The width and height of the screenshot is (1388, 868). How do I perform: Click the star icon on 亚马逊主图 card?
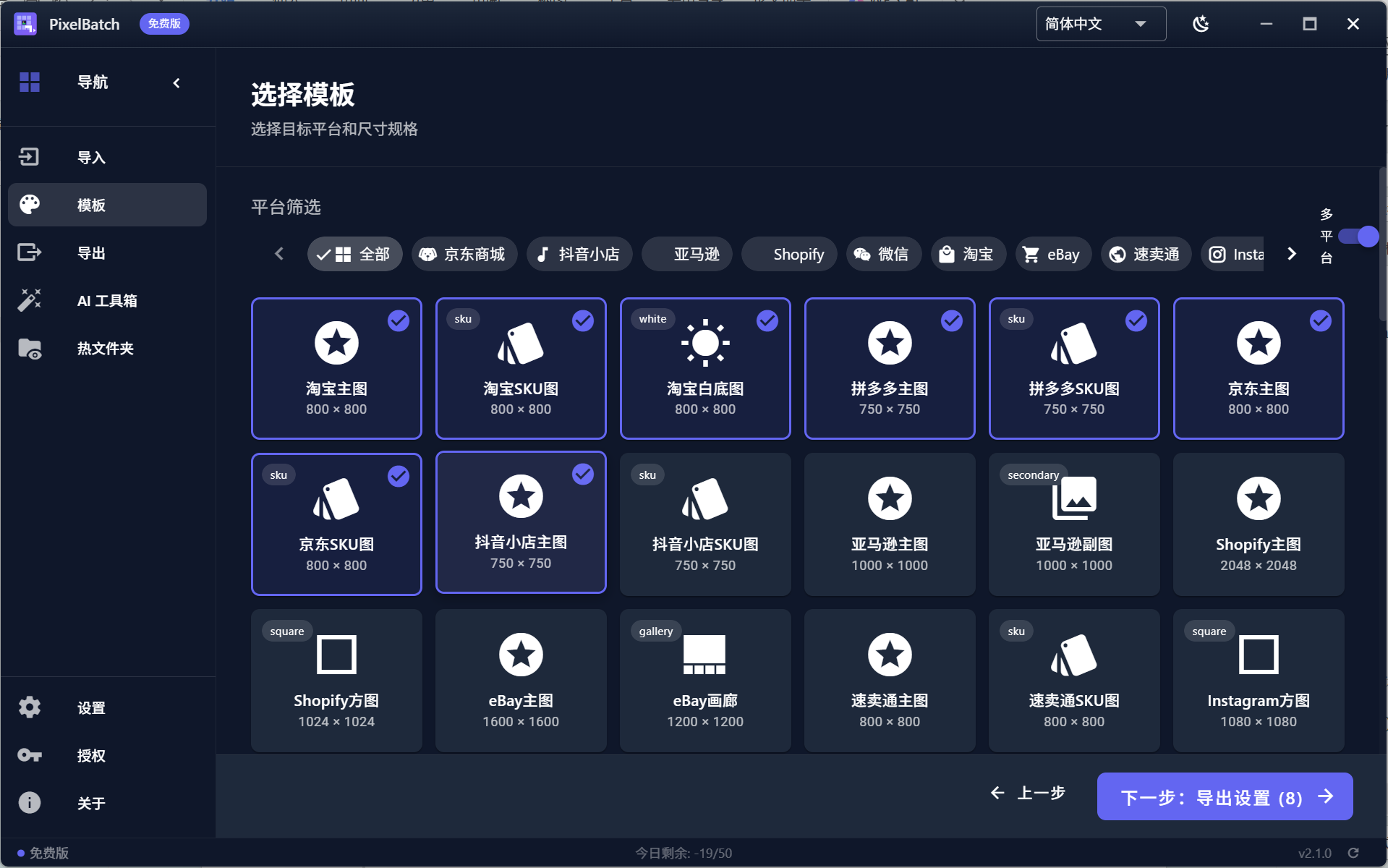pyautogui.click(x=890, y=498)
